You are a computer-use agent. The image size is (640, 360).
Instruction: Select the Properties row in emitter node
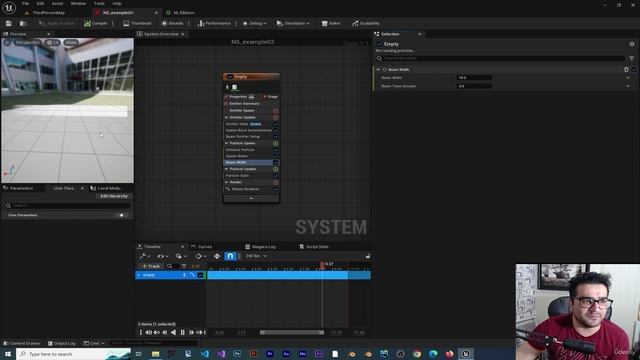pos(239,97)
